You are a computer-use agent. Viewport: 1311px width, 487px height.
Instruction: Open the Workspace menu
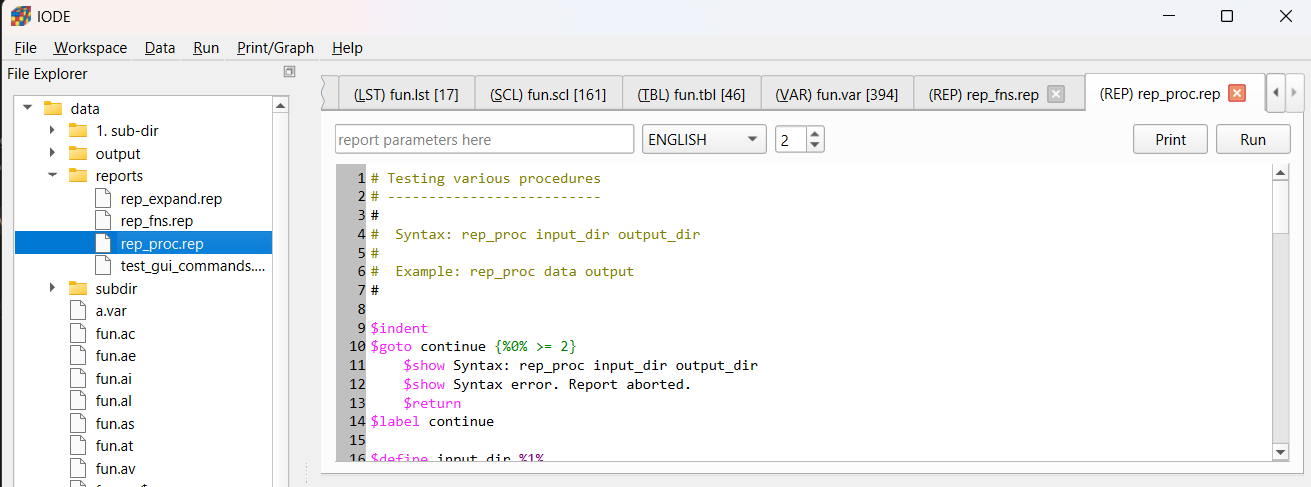pos(90,48)
